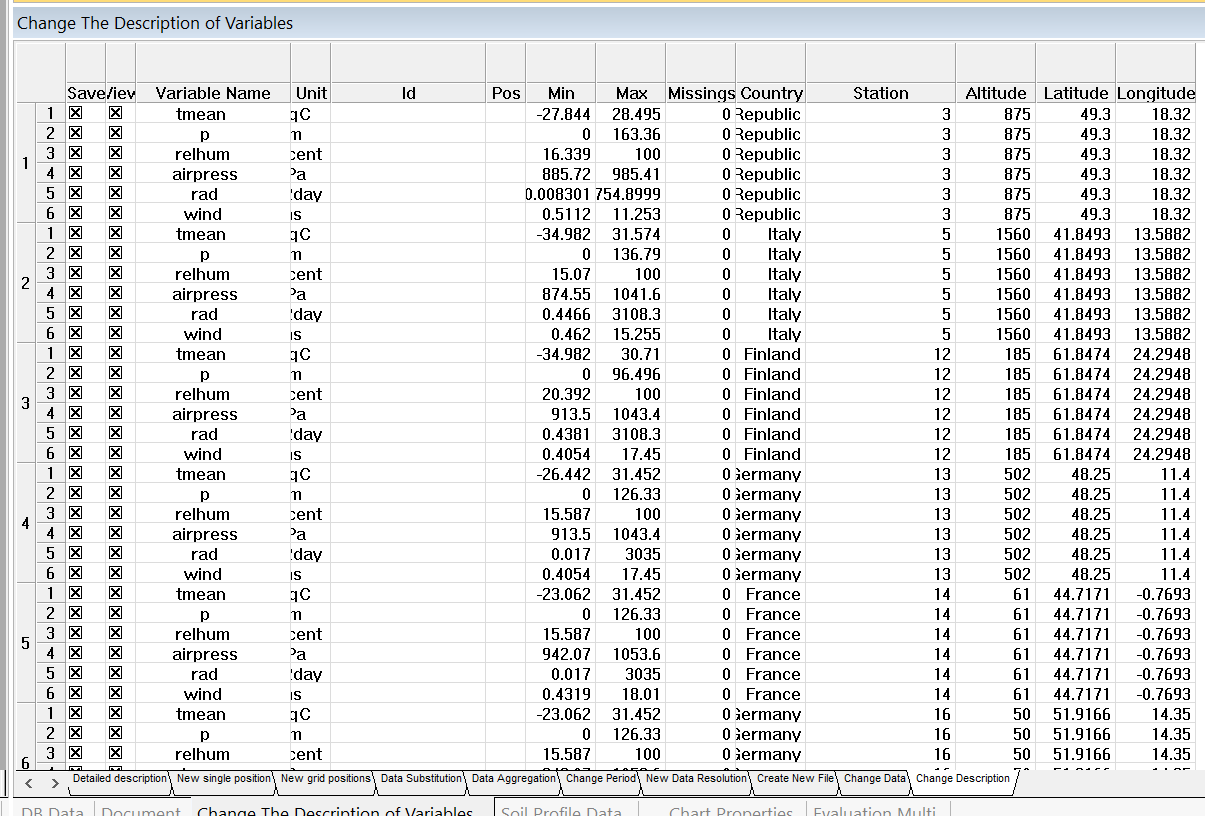Select the Max value 18.01

[x=641, y=694]
